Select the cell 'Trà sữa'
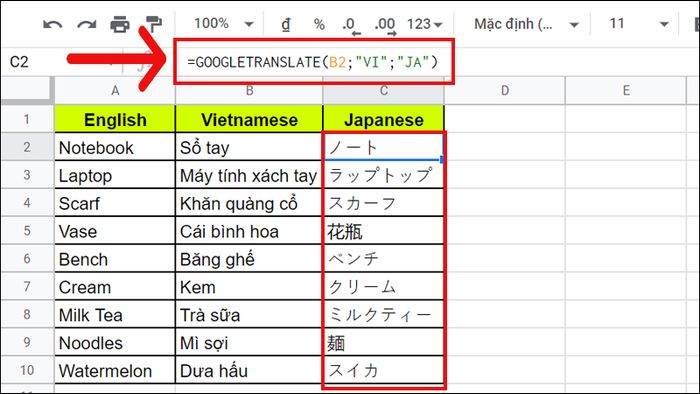 (249, 315)
